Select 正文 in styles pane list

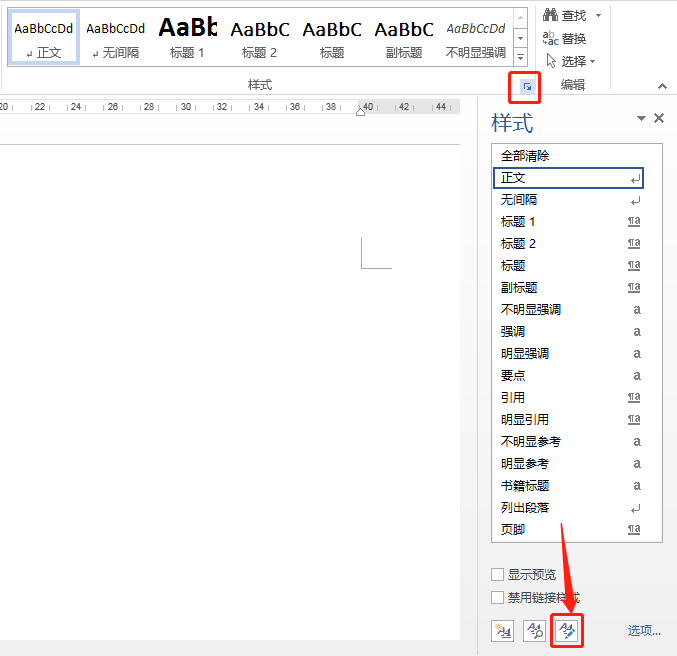[568, 178]
